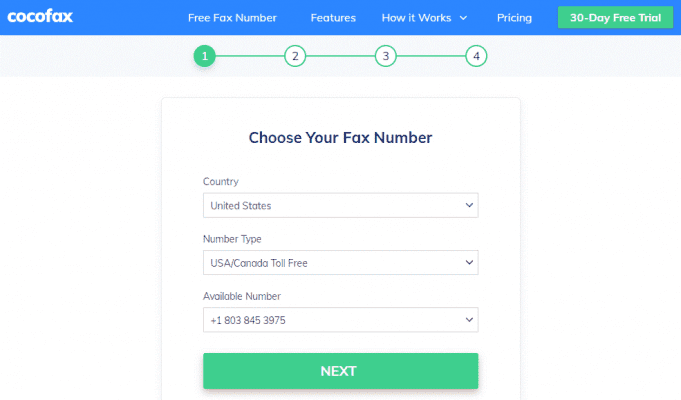Image resolution: width=681 pixels, height=400 pixels.
Task: Open the United States country dropdown
Action: [x=340, y=206]
